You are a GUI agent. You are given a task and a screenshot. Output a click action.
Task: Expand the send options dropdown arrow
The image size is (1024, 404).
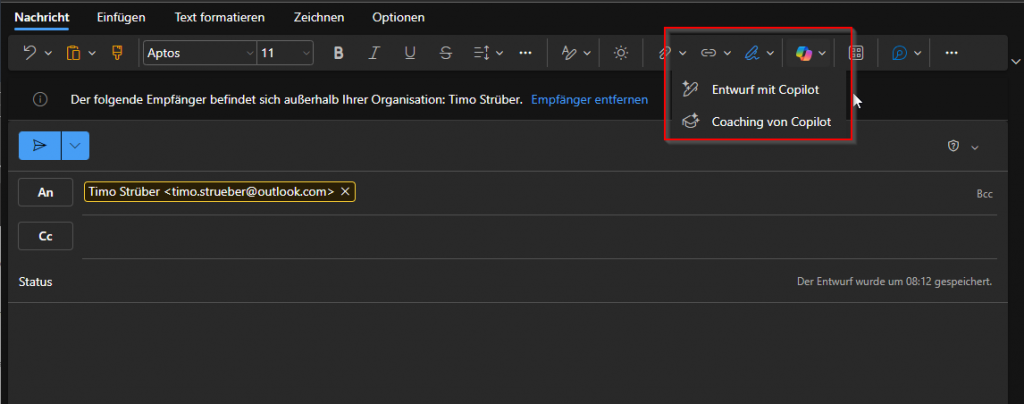tap(76, 146)
